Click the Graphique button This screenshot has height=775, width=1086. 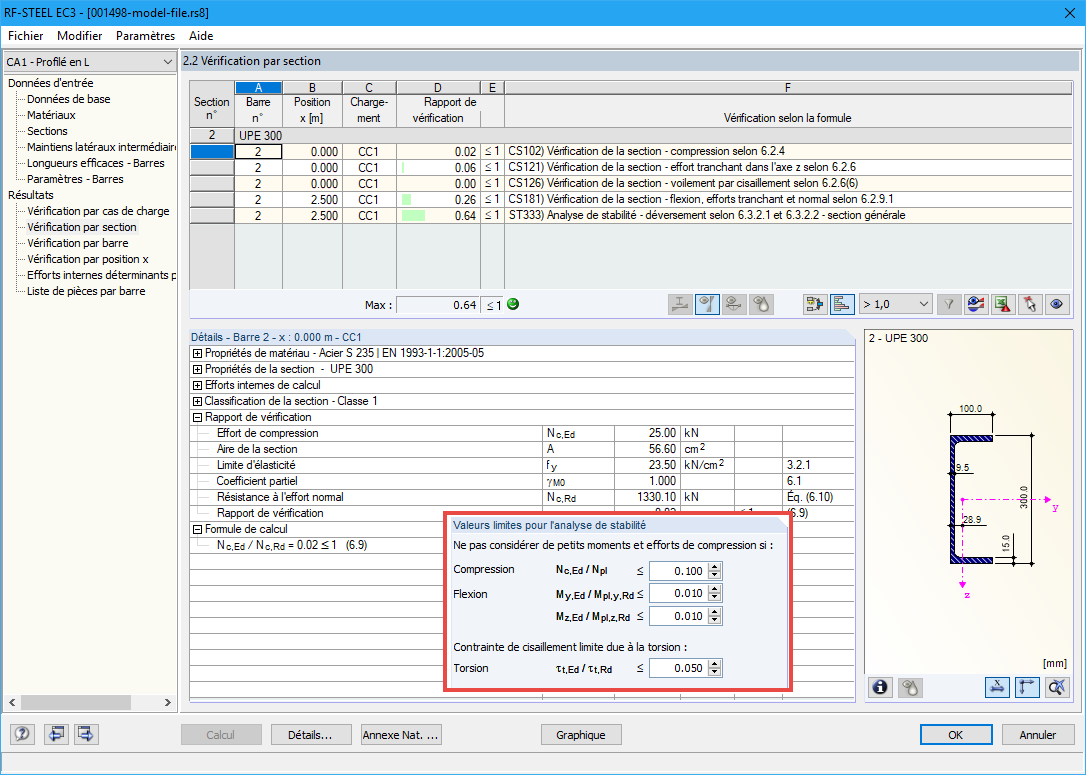580,735
